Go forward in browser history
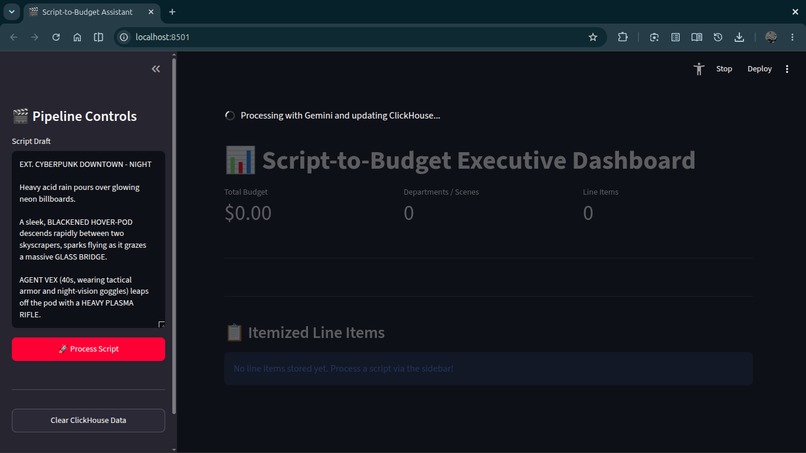Viewport: 806px width, 453px height. click(x=34, y=37)
